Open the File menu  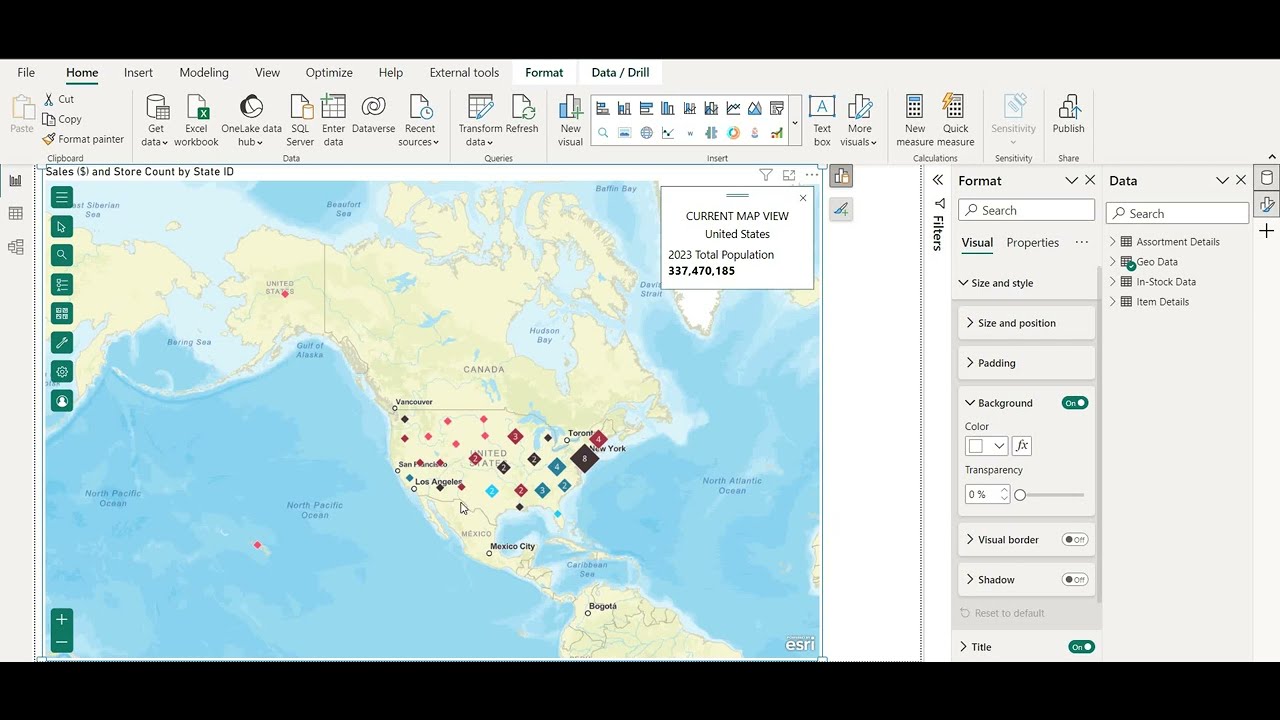point(26,72)
